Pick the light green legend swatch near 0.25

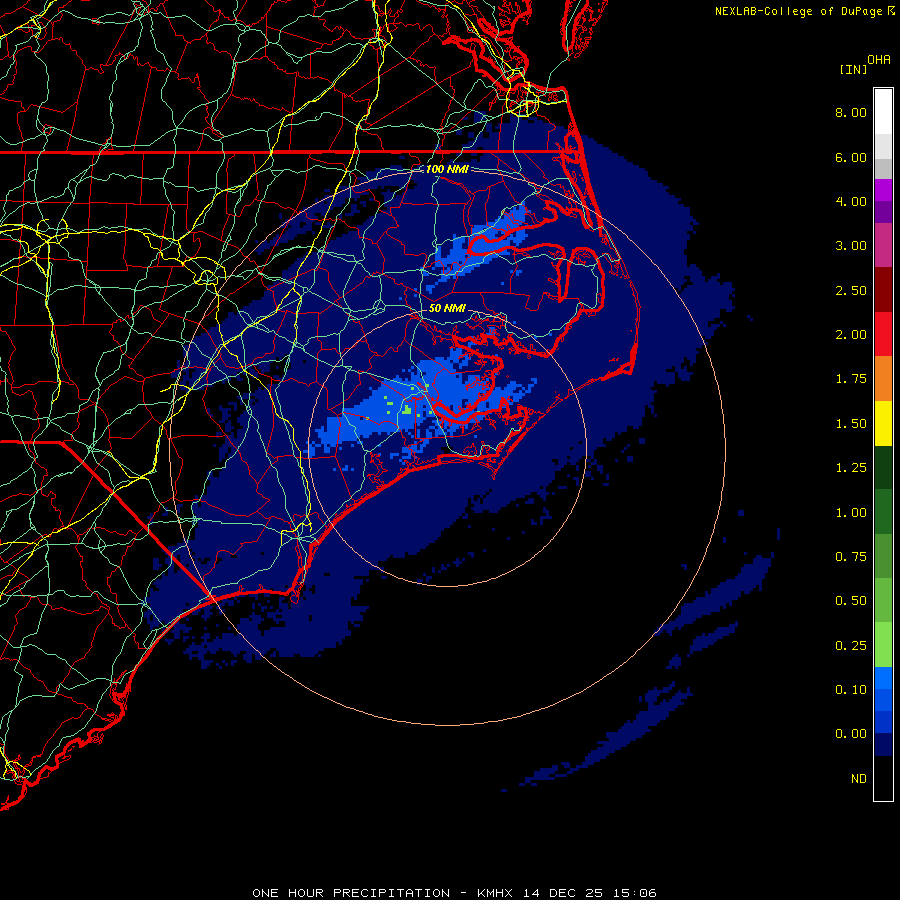[x=883, y=645]
